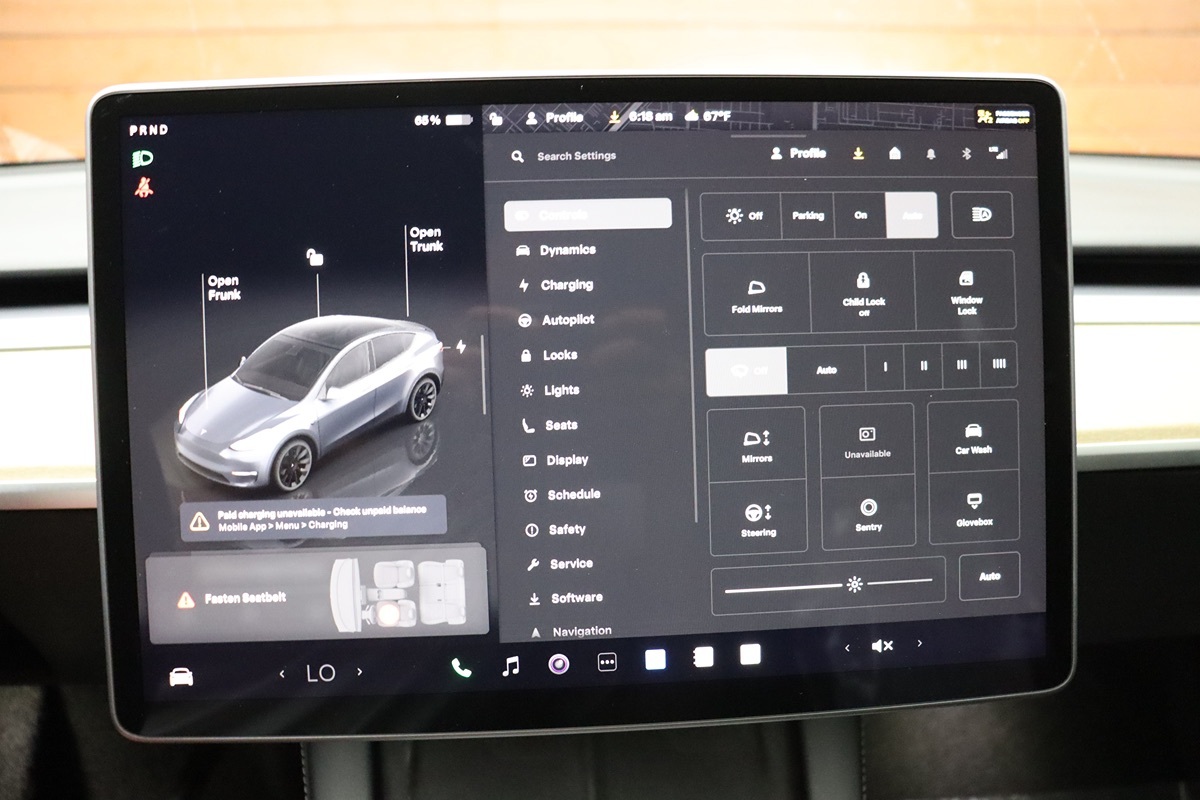Screen dimensions: 1200x800
Task: Tap the Search Settings field
Action: click(x=576, y=156)
